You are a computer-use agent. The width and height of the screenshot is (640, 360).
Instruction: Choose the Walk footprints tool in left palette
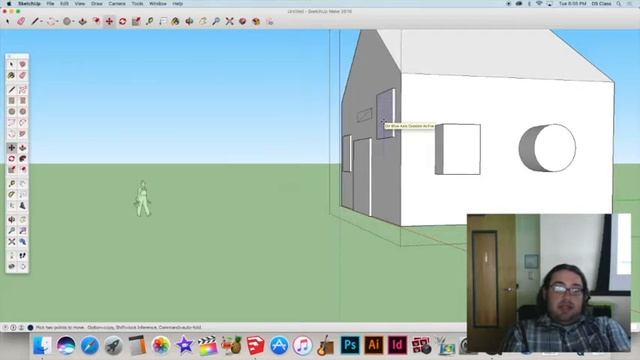pyautogui.click(x=23, y=256)
